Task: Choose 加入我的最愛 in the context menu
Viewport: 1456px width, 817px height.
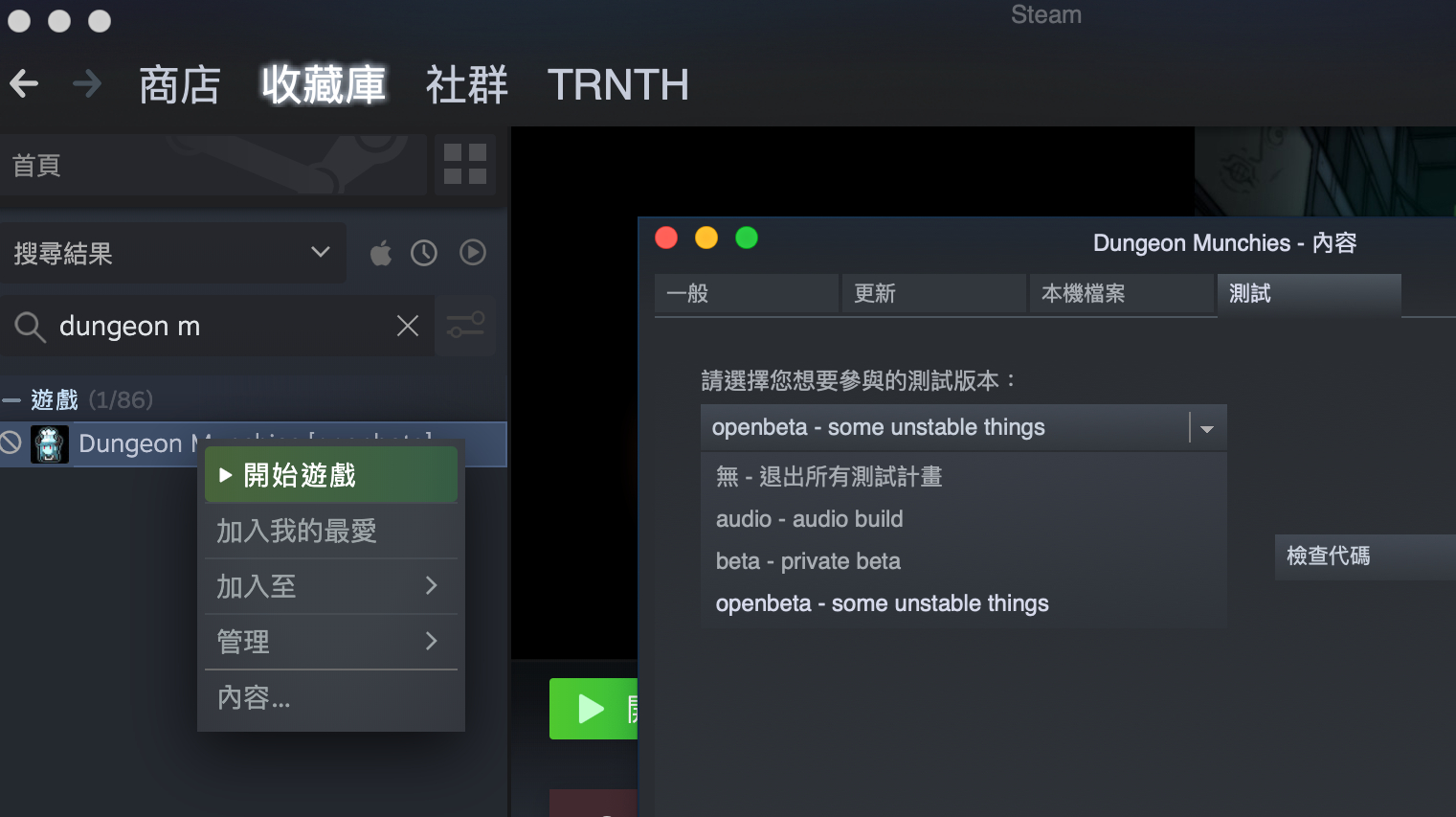Action: click(331, 531)
